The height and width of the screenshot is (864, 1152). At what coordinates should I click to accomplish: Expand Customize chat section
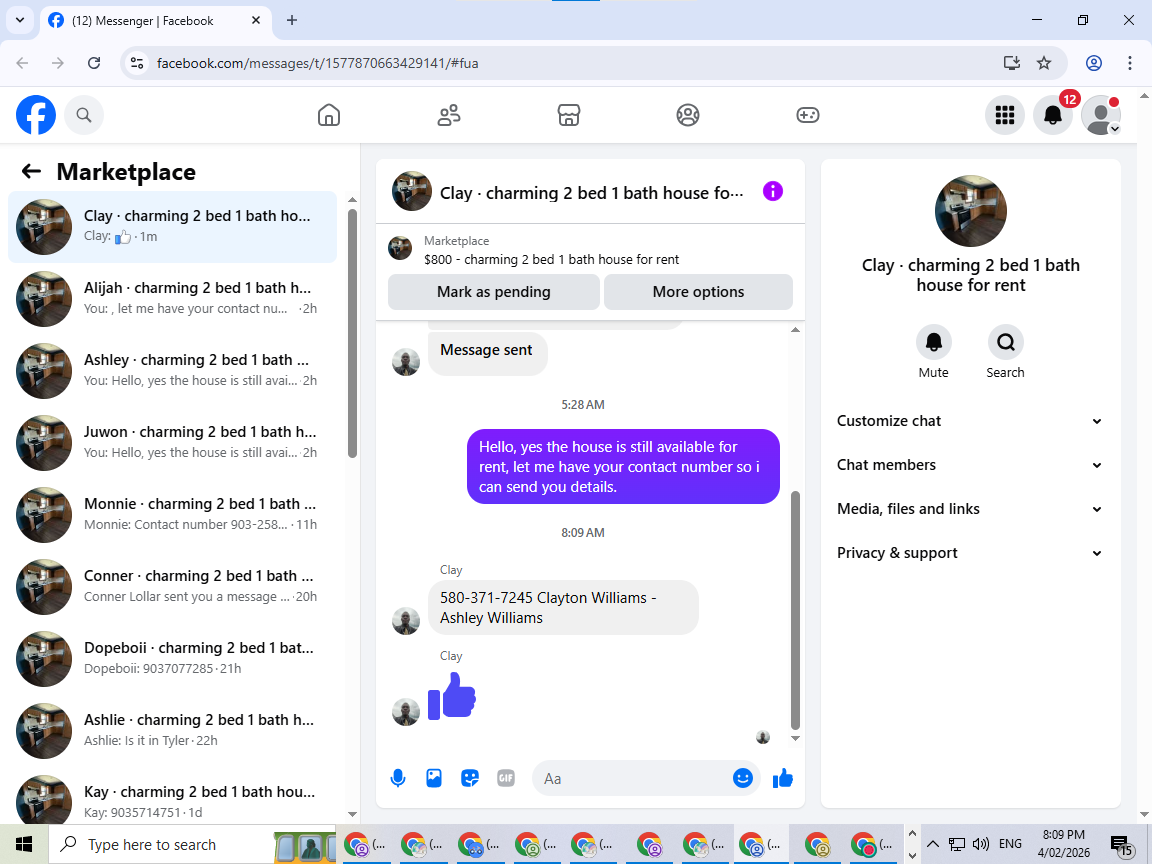click(971, 421)
